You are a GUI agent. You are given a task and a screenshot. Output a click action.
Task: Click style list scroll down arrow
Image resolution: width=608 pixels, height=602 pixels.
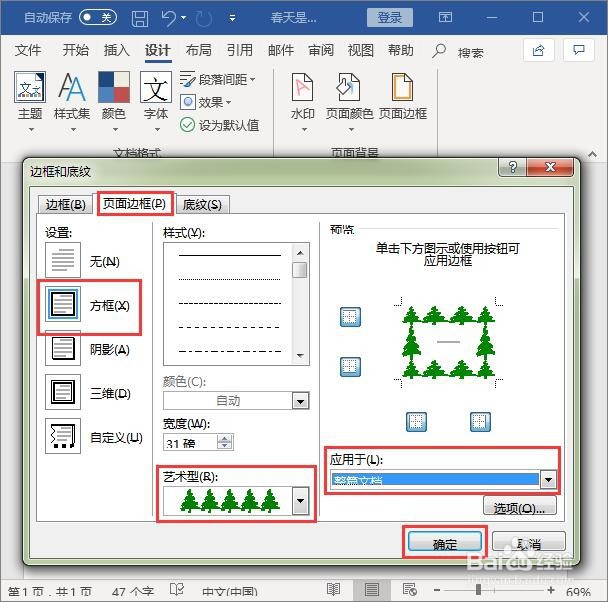pyautogui.click(x=300, y=355)
